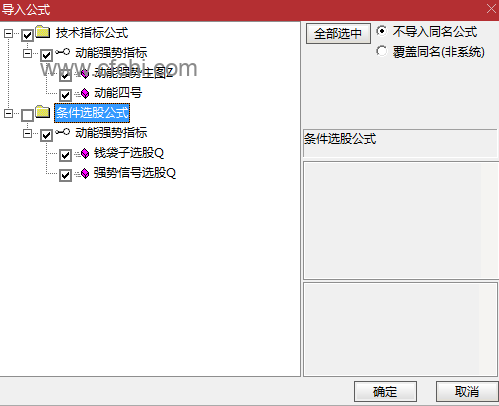The height and width of the screenshot is (406, 499).
Task: Click the magenta cube icon of 动能四号
Action: point(85,93)
